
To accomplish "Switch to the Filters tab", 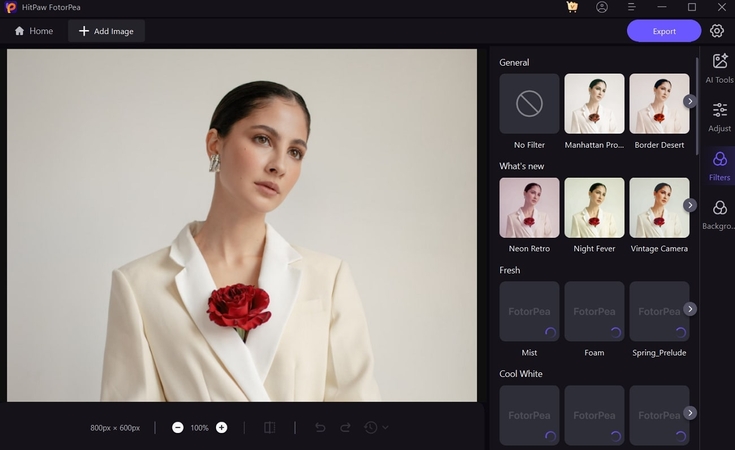I will [x=719, y=165].
